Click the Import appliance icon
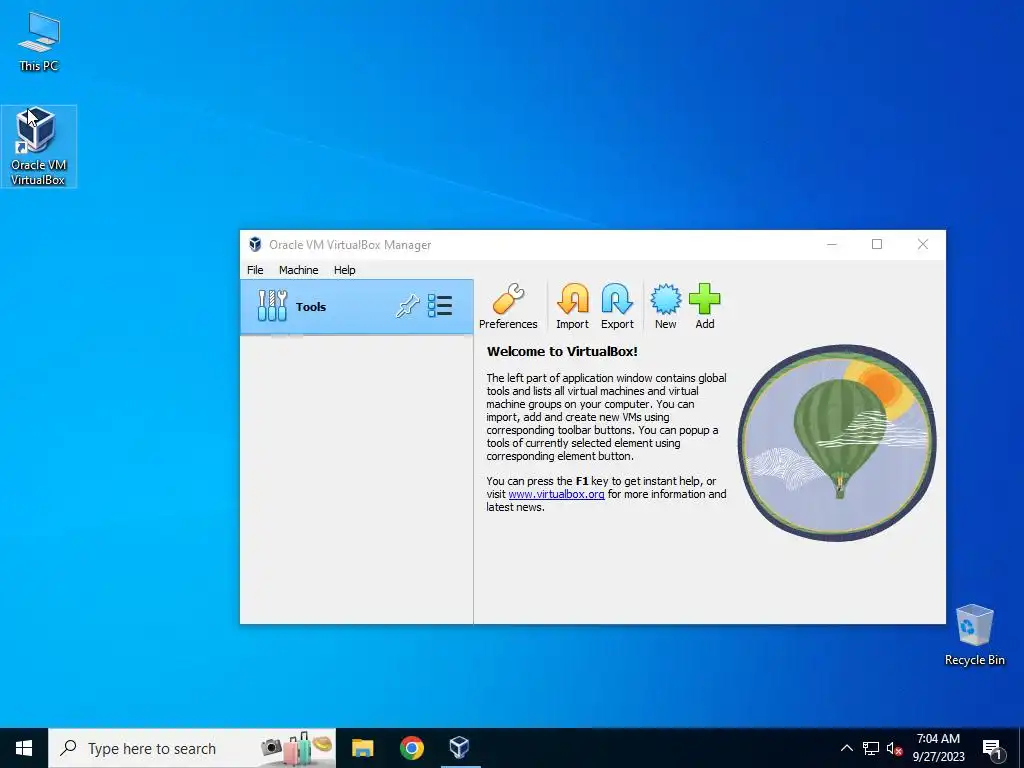 pyautogui.click(x=572, y=306)
